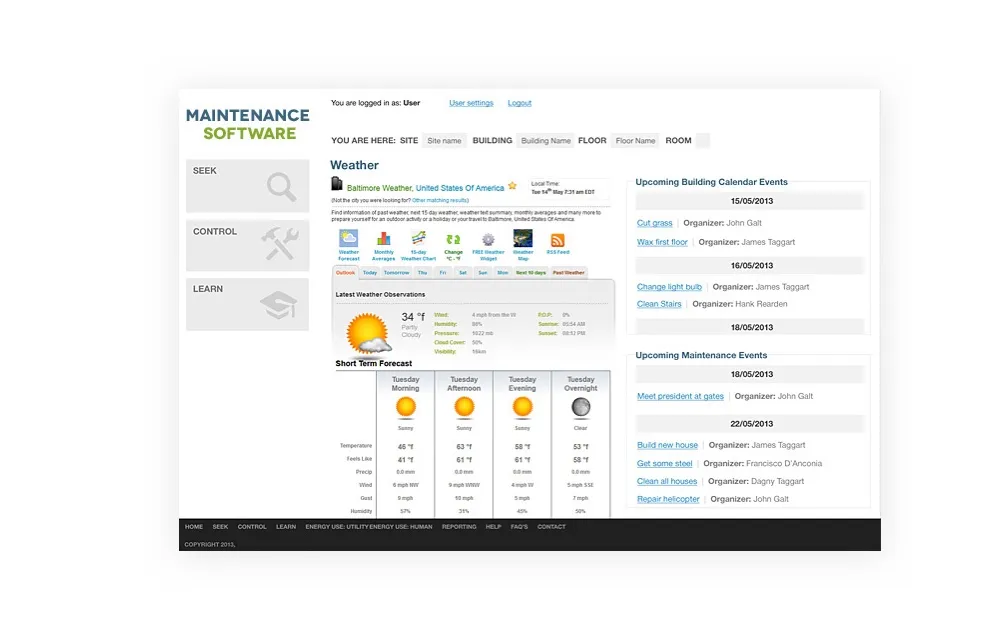Screen dimensions: 1000x640
Task: Click the orange RSS Feed icon
Action: click(x=557, y=242)
